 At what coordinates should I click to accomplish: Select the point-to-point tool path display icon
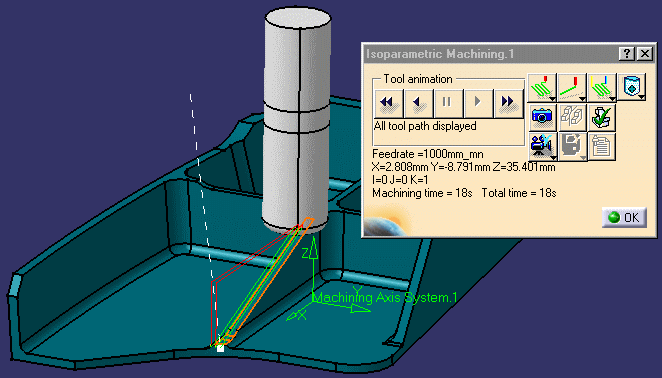[572, 87]
